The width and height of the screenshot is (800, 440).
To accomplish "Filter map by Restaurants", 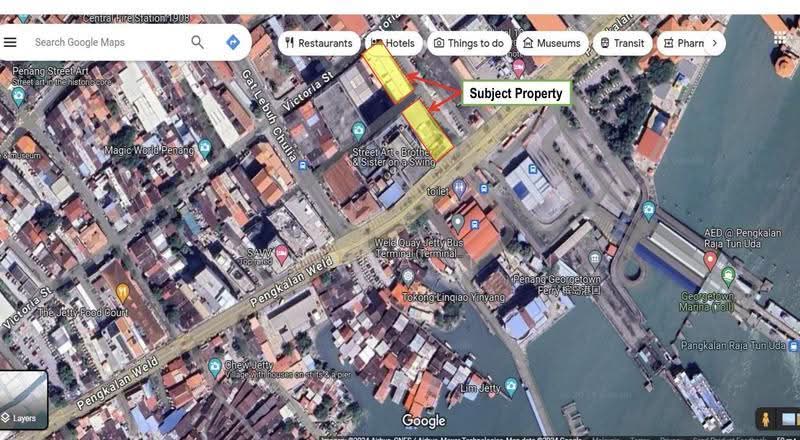I will pos(319,43).
